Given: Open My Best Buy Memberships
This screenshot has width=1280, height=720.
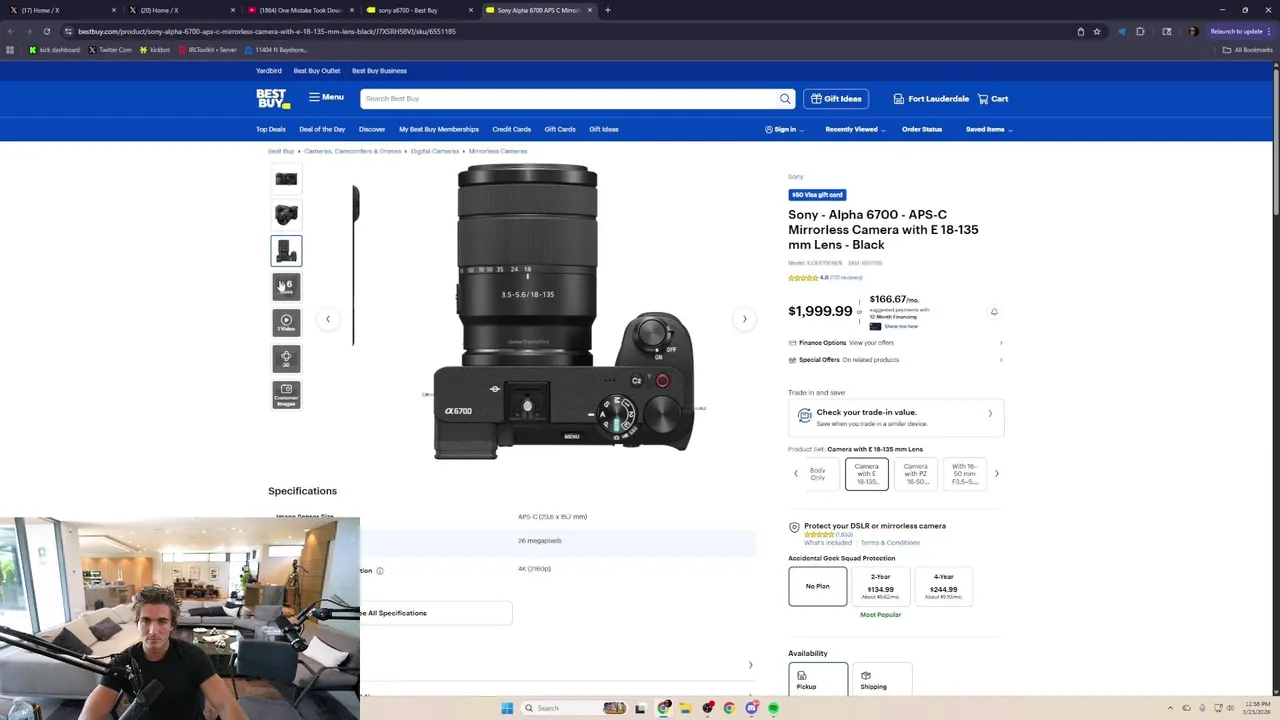Looking at the screenshot, I should pos(439,129).
